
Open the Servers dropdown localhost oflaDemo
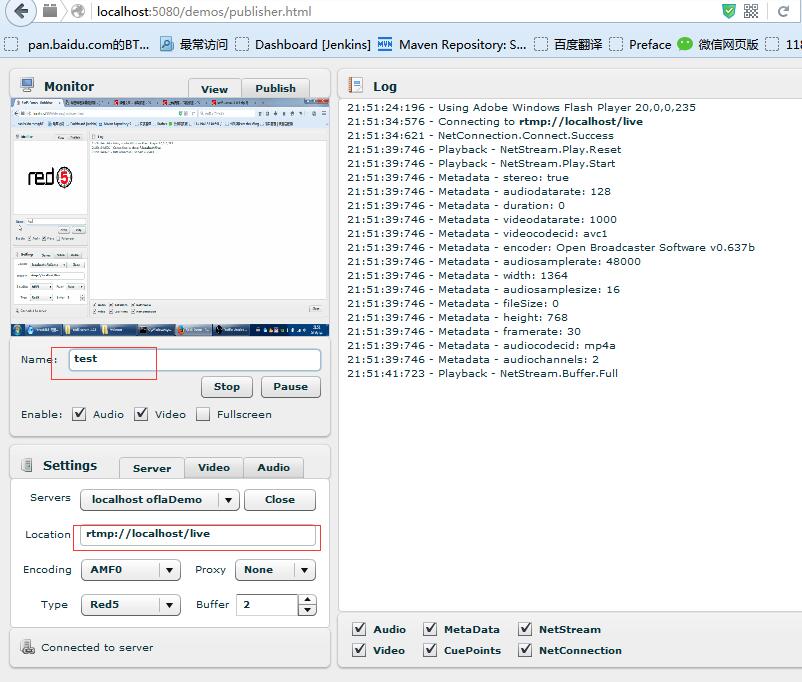160,499
